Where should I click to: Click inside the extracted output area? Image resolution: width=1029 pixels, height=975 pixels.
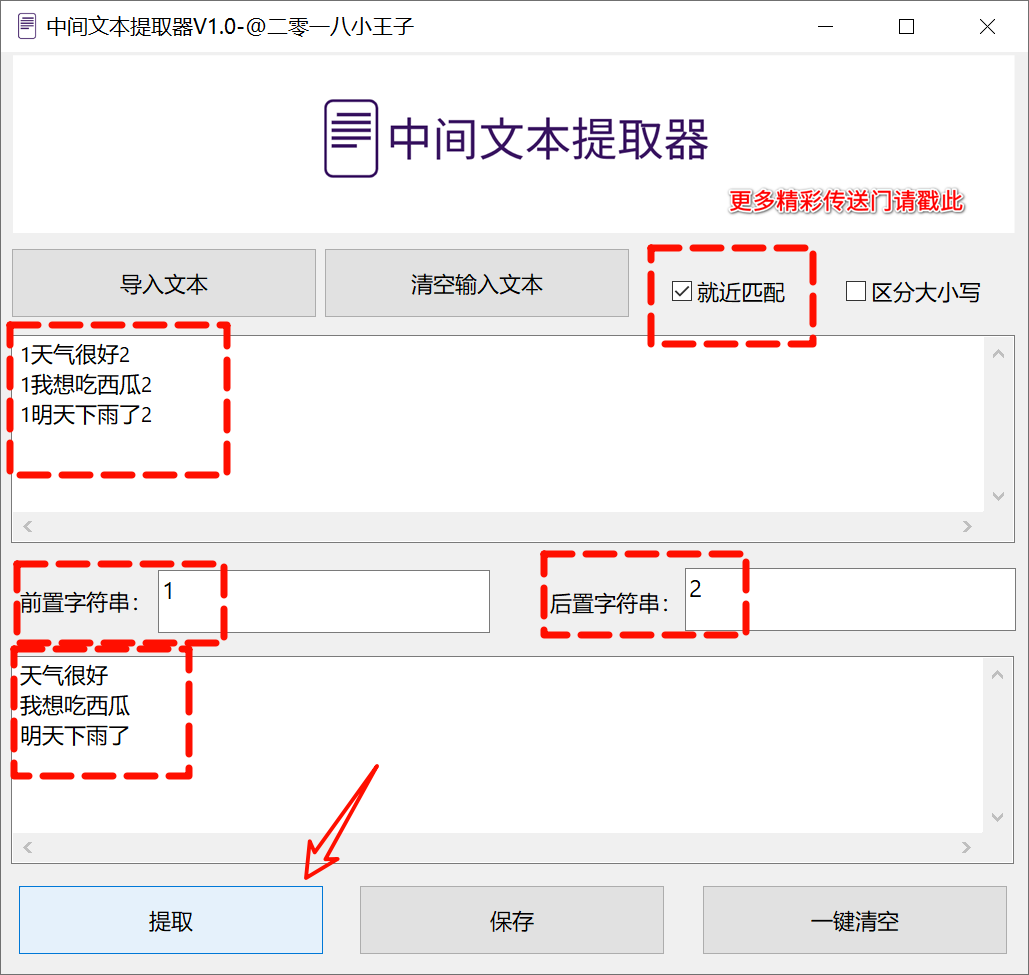pyautogui.click(x=497, y=745)
